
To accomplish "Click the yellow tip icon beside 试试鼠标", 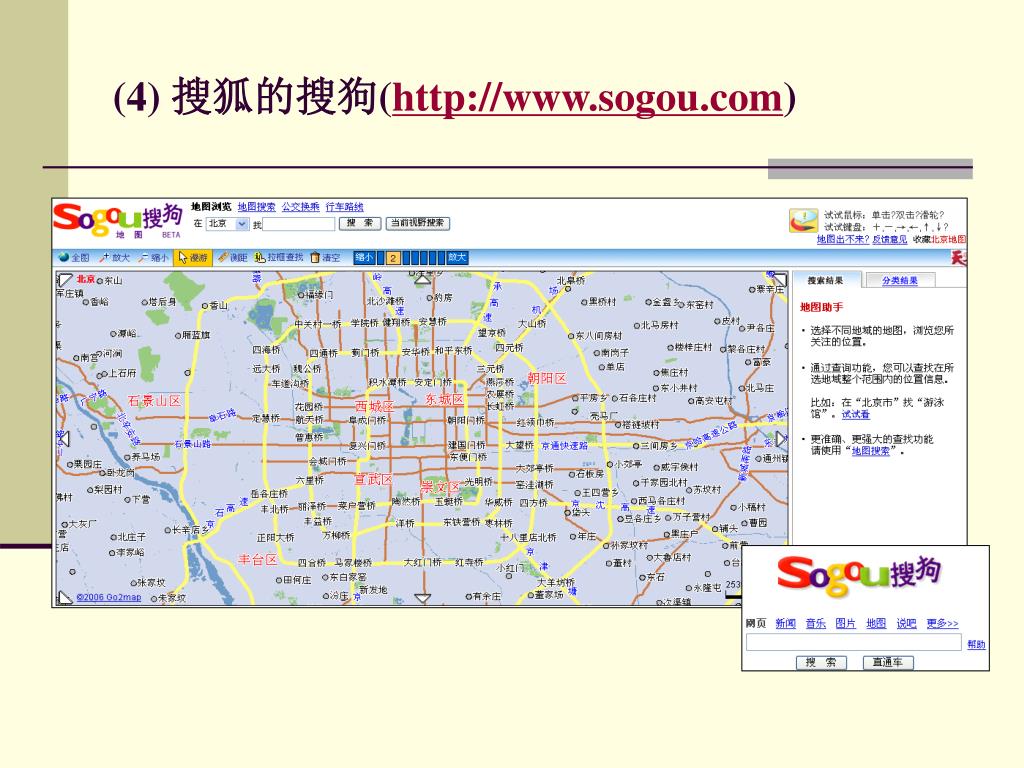I will pyautogui.click(x=803, y=221).
